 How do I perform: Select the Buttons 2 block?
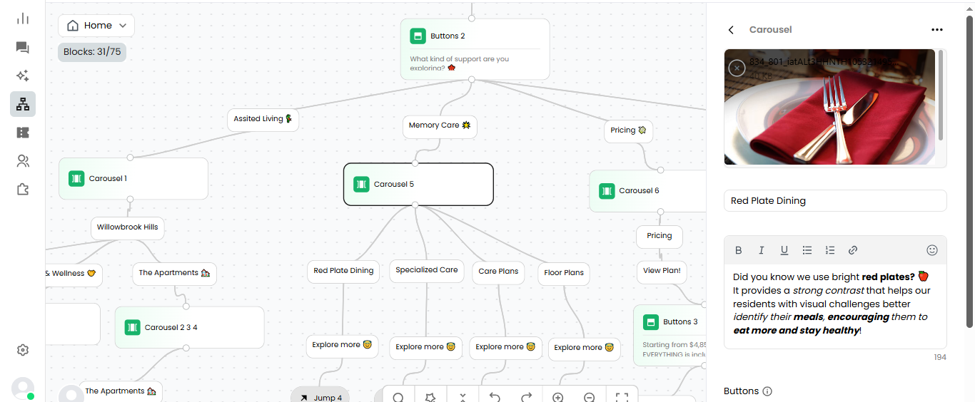point(475,49)
